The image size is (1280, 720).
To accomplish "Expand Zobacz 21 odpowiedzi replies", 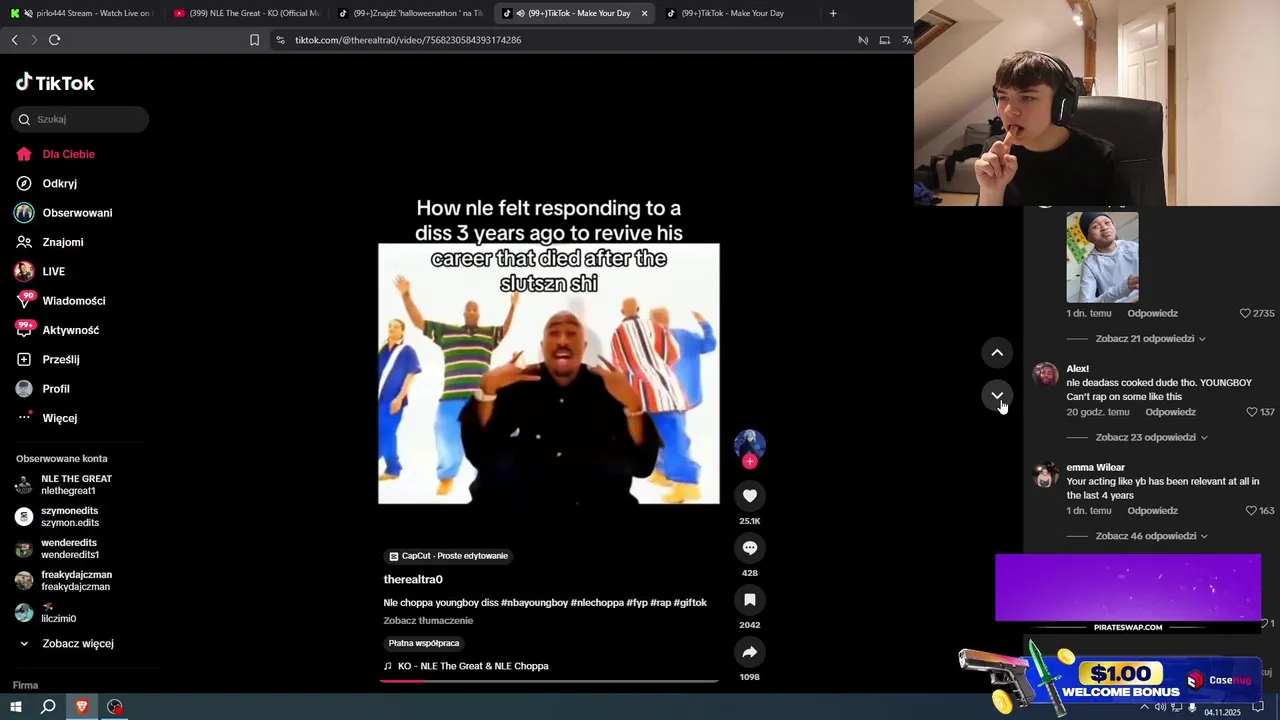I will 1150,339.
